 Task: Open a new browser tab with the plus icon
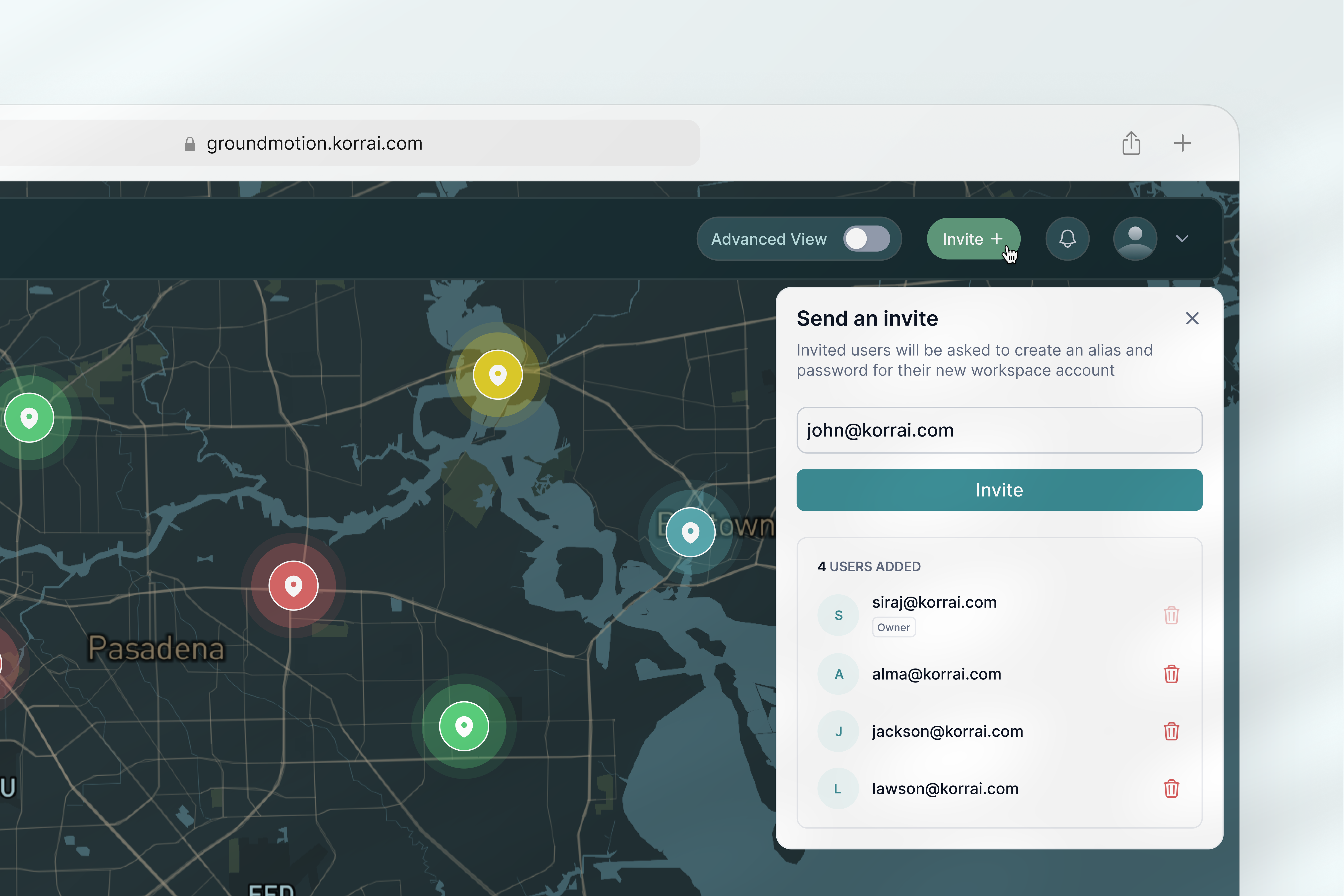coord(1182,143)
